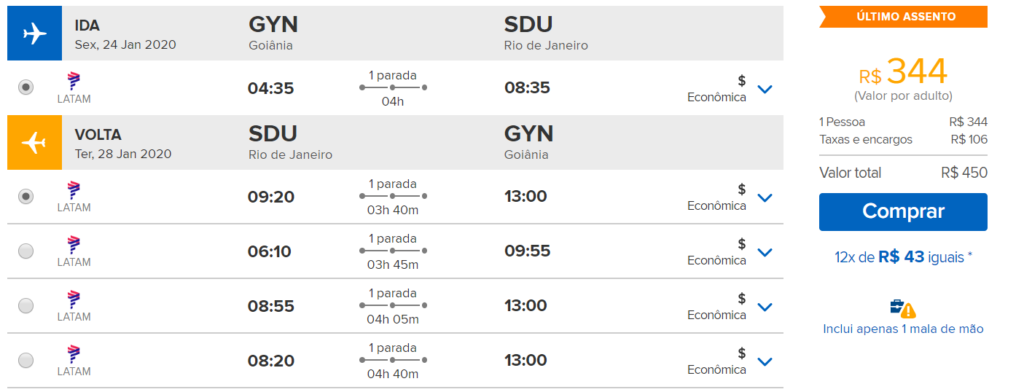Choose the 08:20 return flight option
1024x392 pixels.
point(25,361)
